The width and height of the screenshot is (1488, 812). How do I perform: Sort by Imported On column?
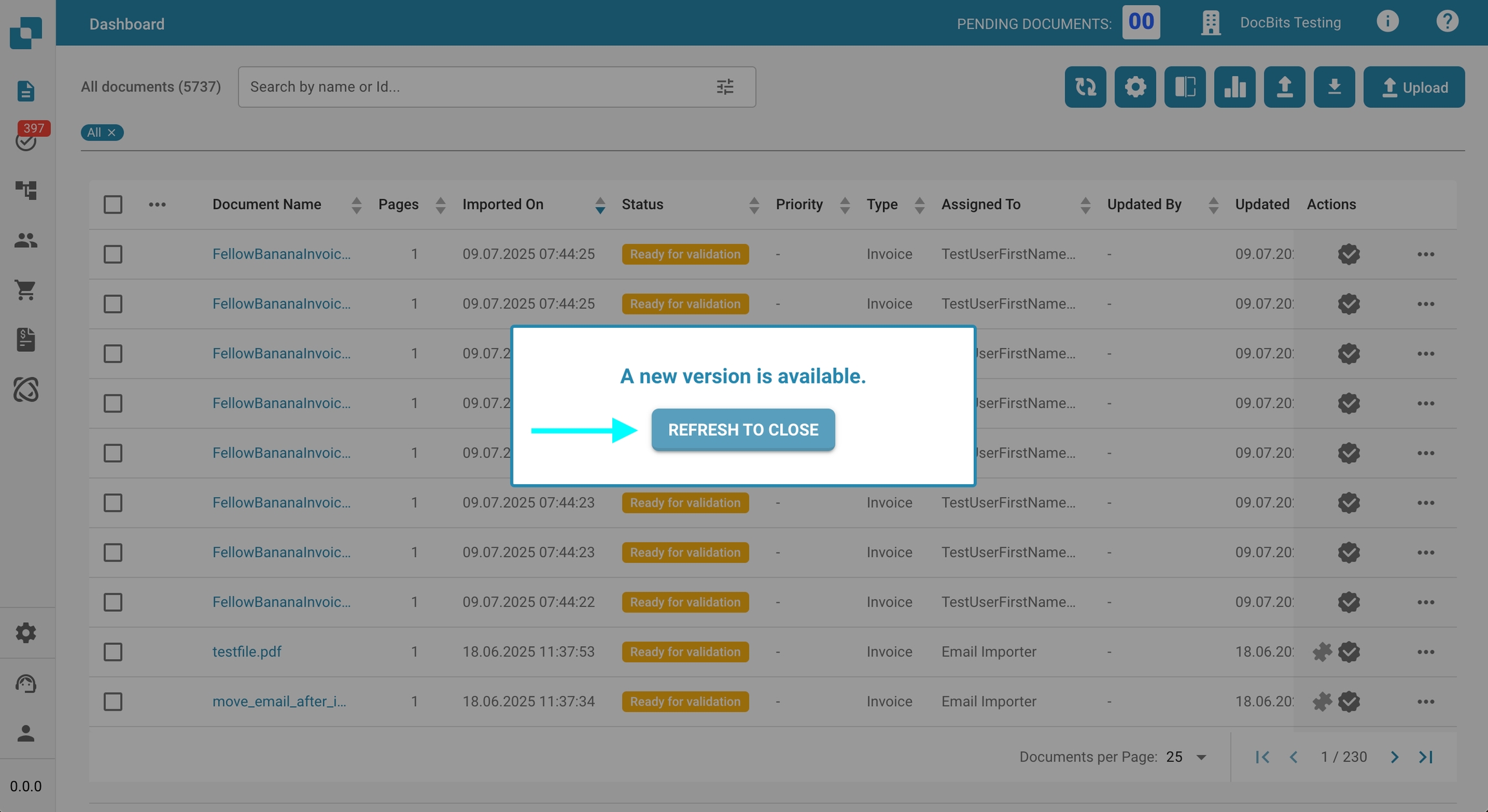(599, 205)
